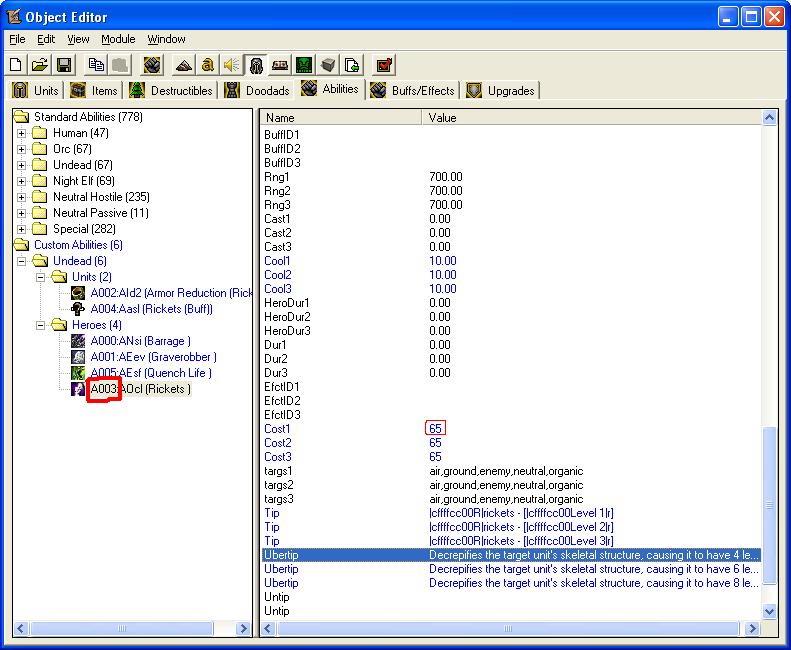Select the Cost1 value 65
The image size is (791, 650).
pyautogui.click(x=435, y=428)
